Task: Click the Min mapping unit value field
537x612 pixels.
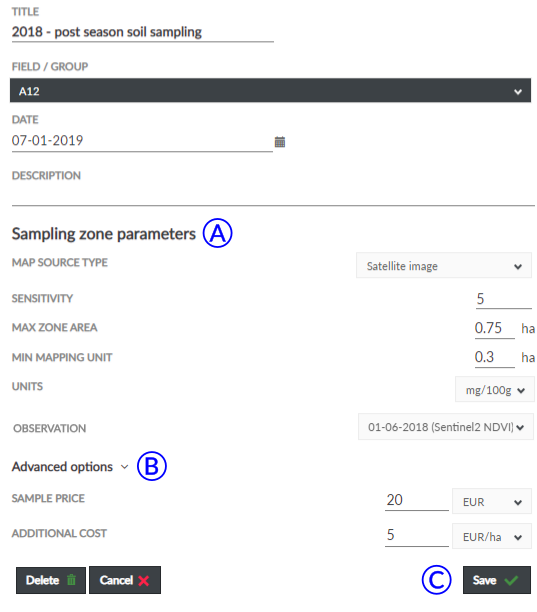Action: (x=494, y=358)
